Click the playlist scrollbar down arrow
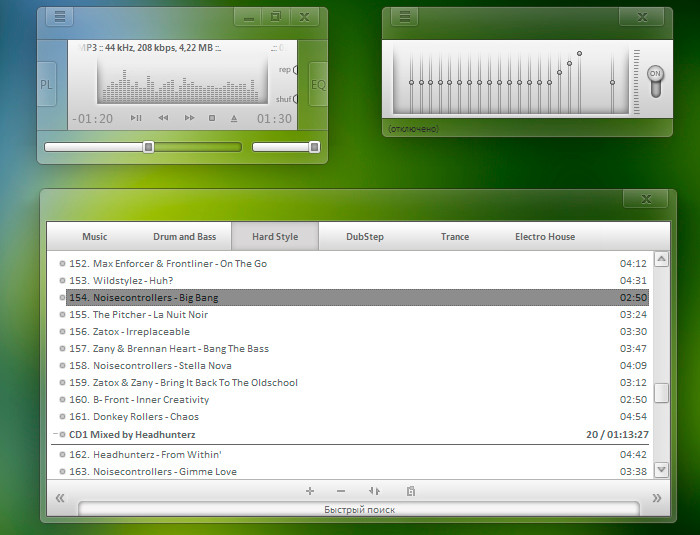 [661, 469]
